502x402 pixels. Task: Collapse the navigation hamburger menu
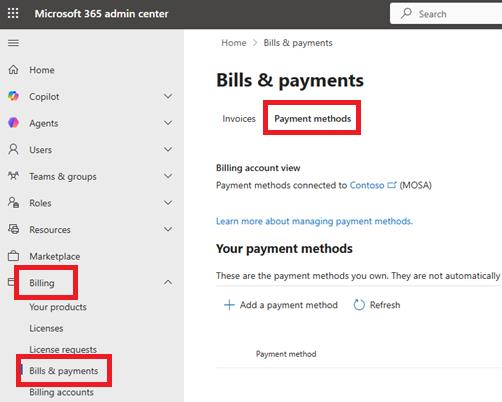point(13,43)
